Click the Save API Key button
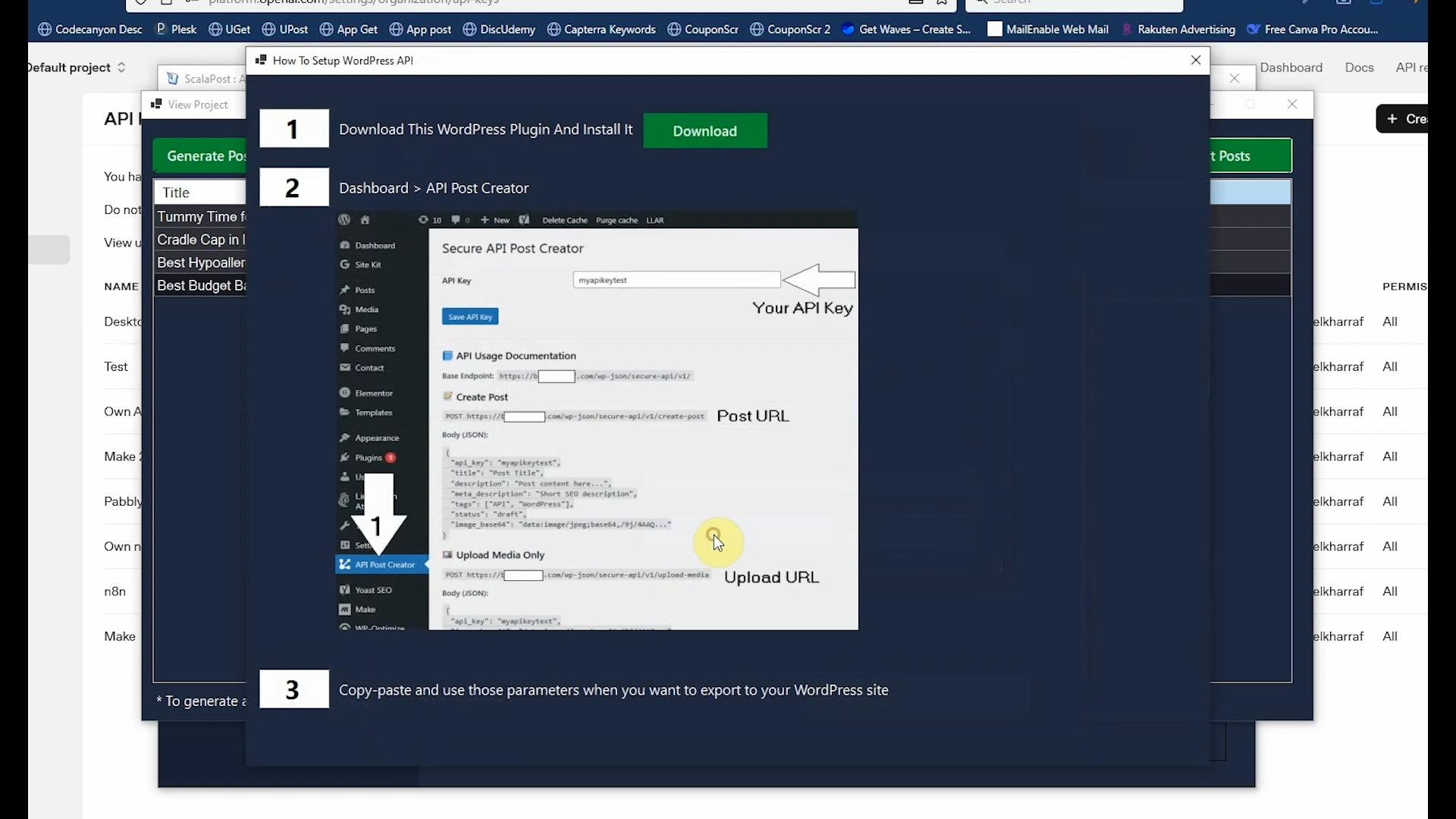 469,316
